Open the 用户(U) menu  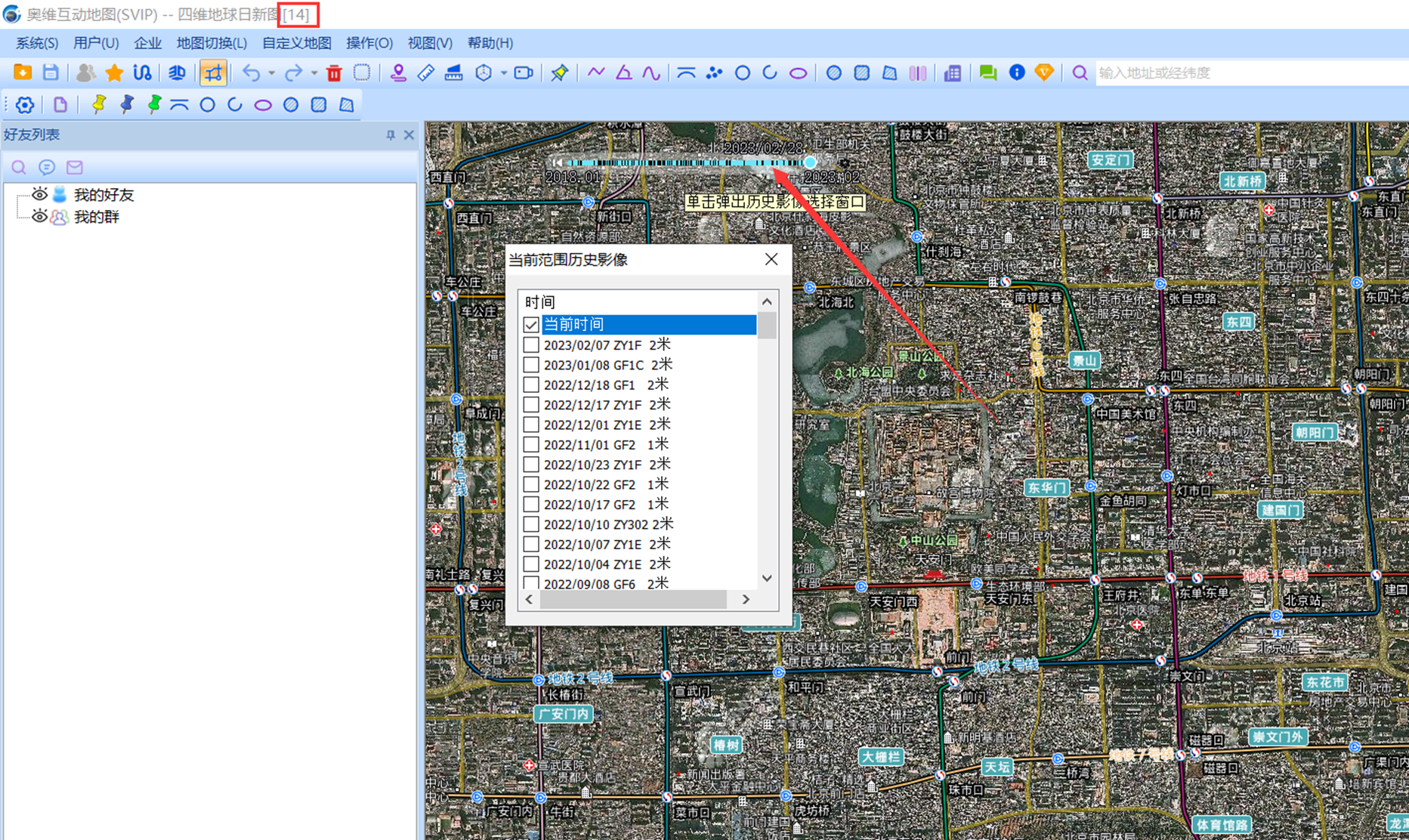click(96, 43)
